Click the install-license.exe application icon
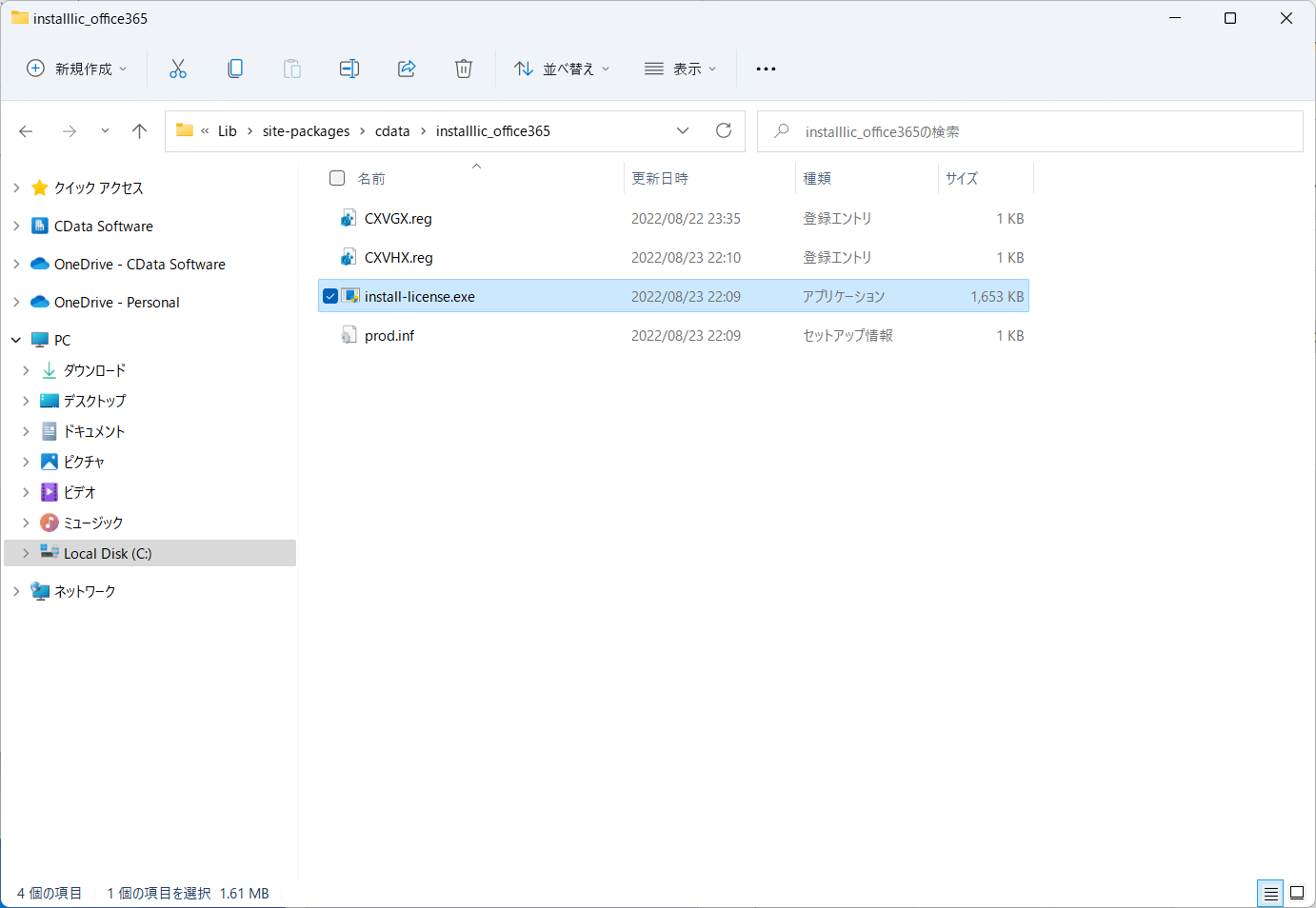 click(349, 296)
